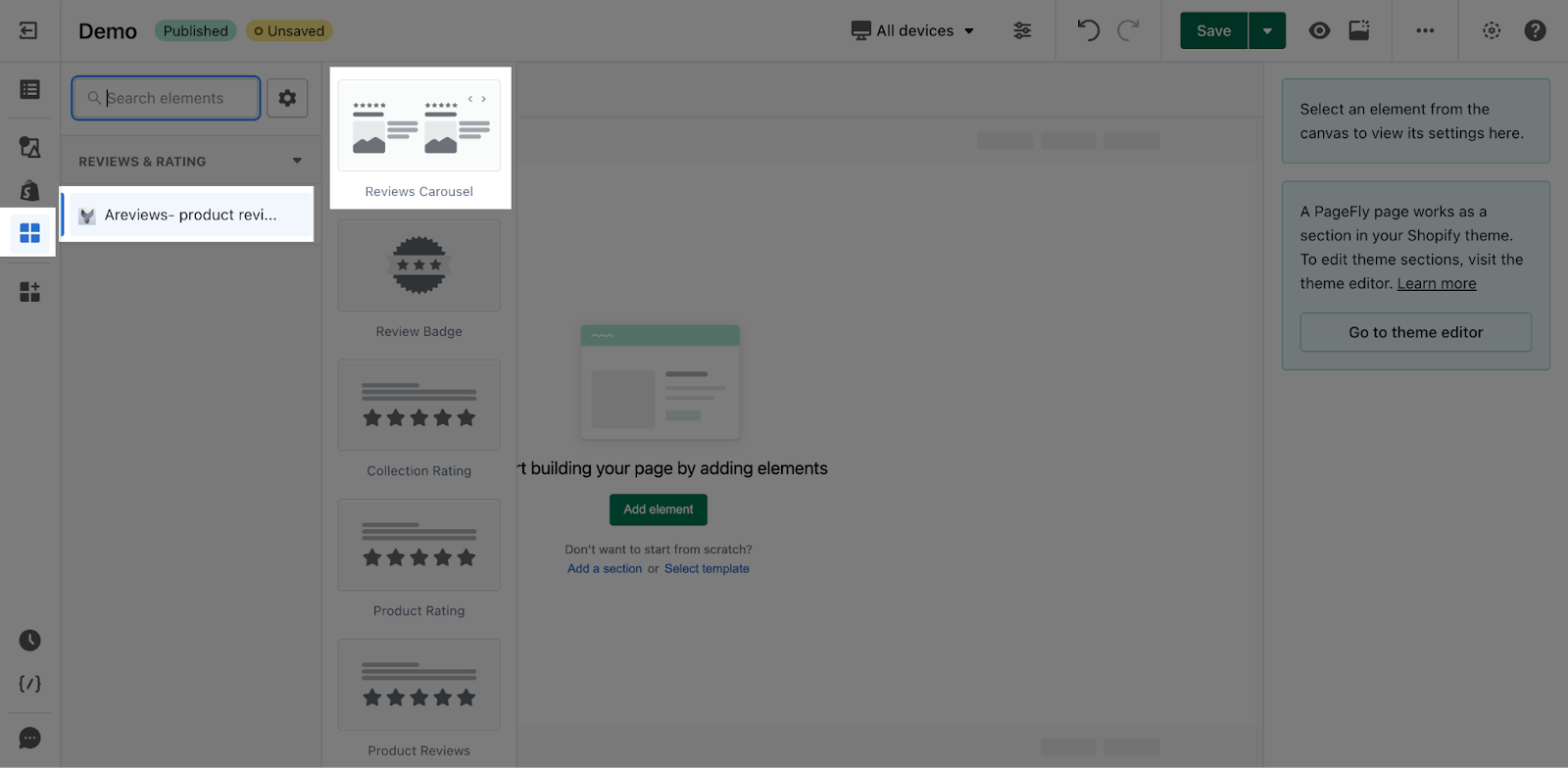Screen dimensions: 1568x768
Task: Click the undo arrow
Action: (1088, 30)
